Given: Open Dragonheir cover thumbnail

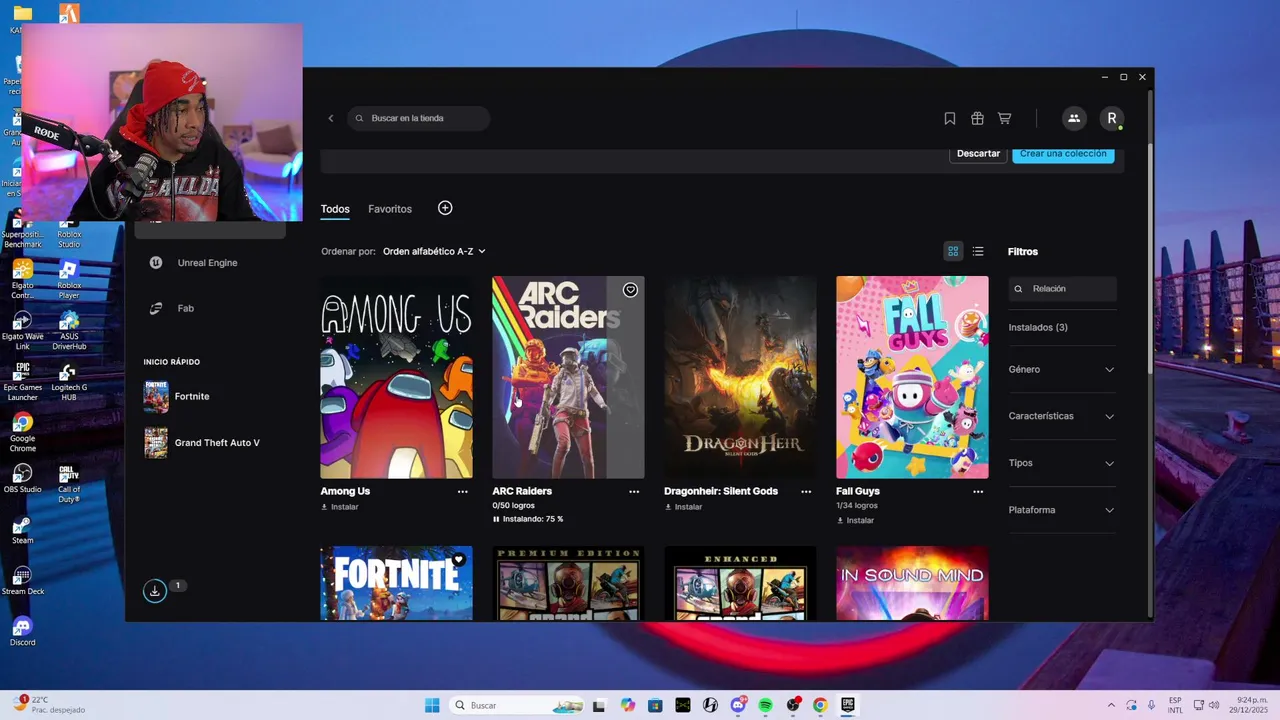Looking at the screenshot, I should 740,377.
